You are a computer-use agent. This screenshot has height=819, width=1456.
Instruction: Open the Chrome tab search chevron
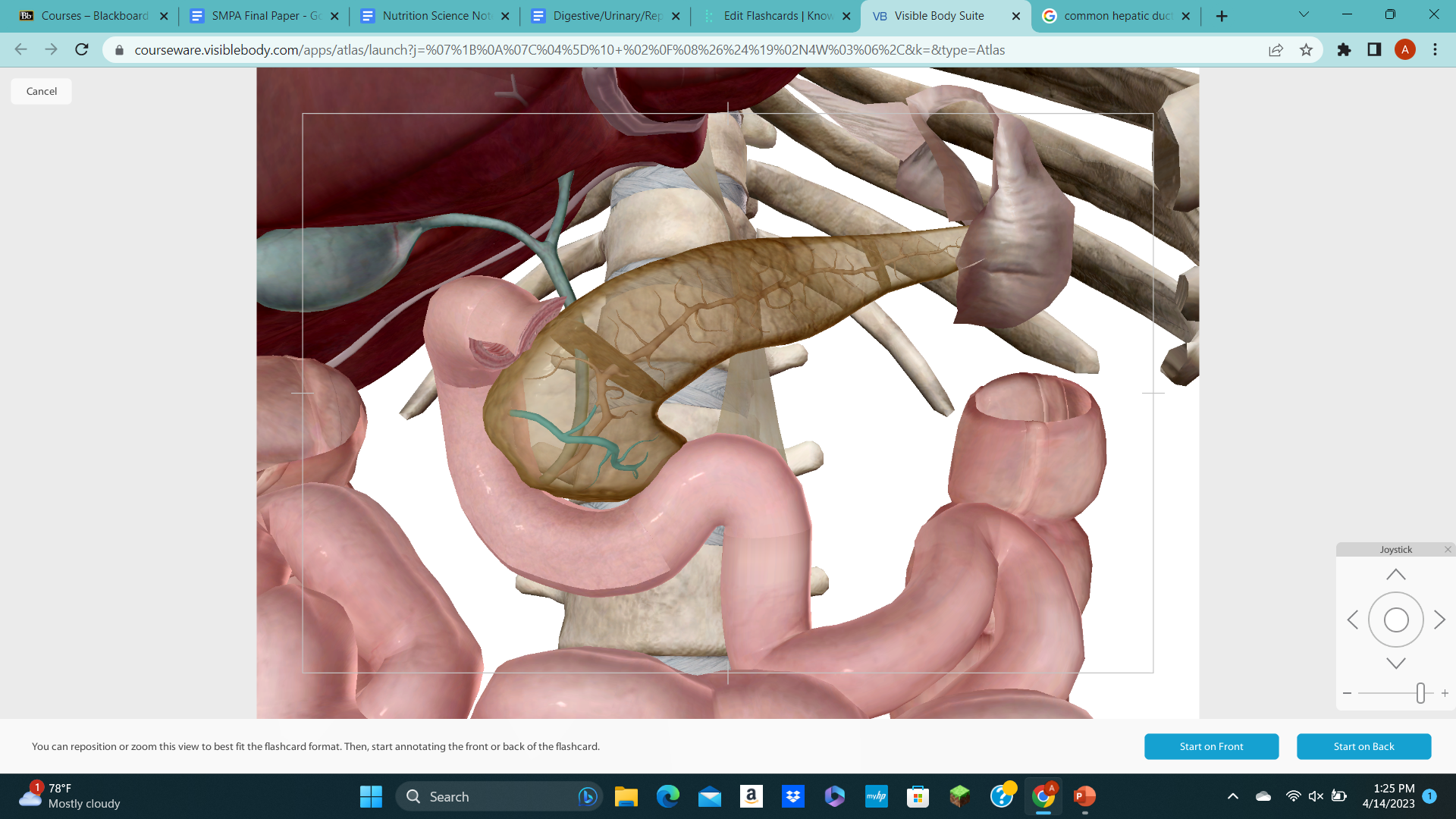pyautogui.click(x=1304, y=14)
